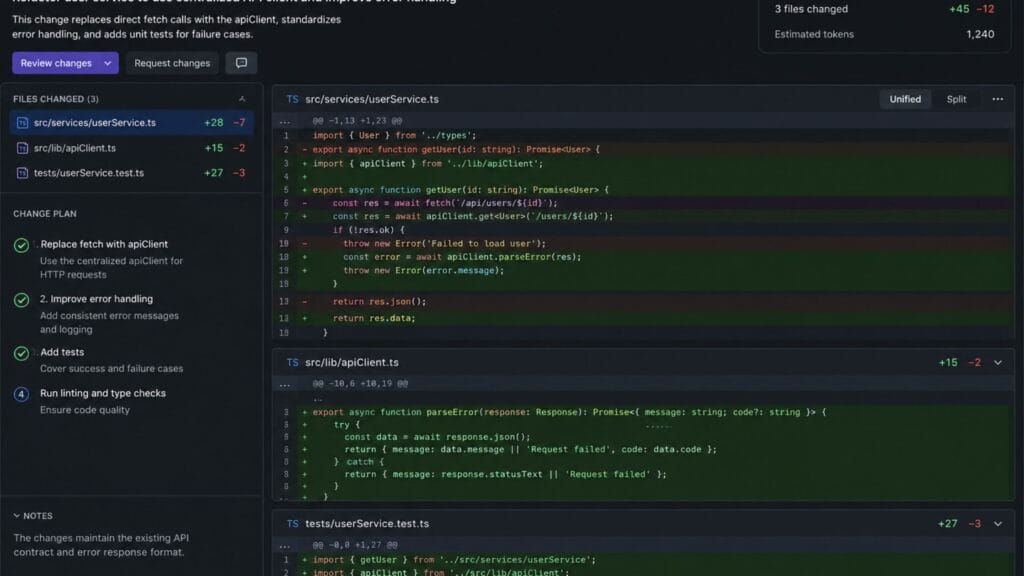Image resolution: width=1024 pixels, height=576 pixels.
Task: Select src/lib/apiClient.ts in file list
Action: [131, 148]
